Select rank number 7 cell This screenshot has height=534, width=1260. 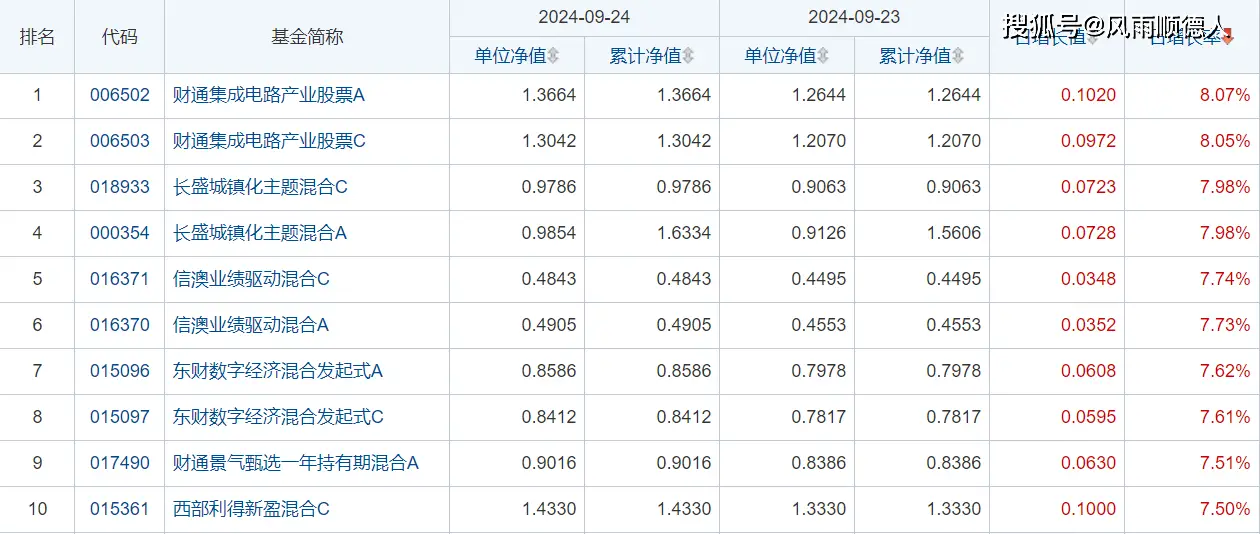[x=37, y=371]
